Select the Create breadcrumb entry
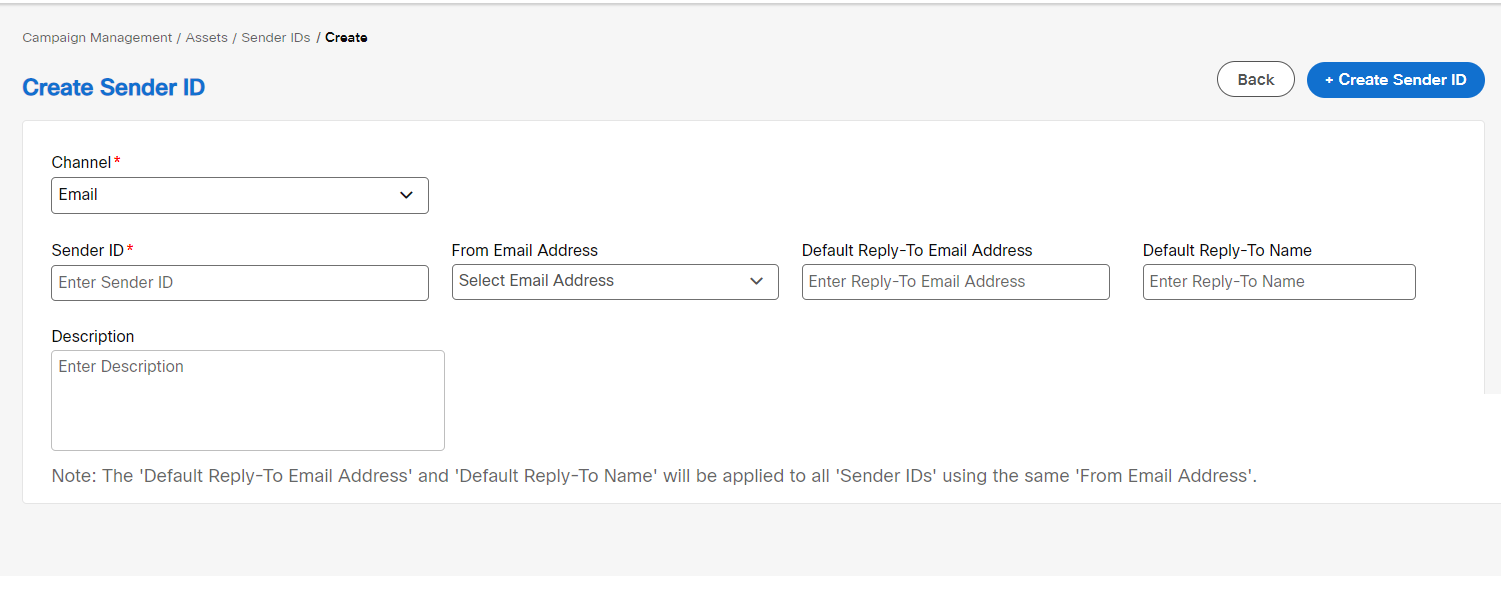Screen dimensions: 1501x590 point(346,37)
